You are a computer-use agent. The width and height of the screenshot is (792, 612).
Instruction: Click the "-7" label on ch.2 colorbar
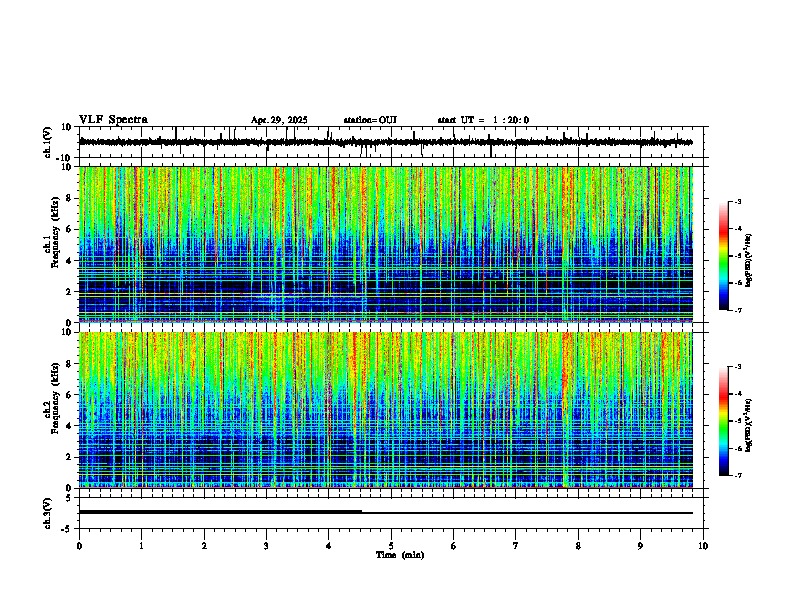737,476
